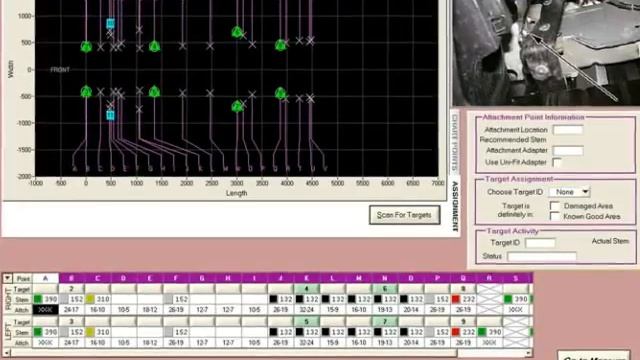Select upper green target marker near length 3900
The height and width of the screenshot is (360, 640).
tap(280, 45)
